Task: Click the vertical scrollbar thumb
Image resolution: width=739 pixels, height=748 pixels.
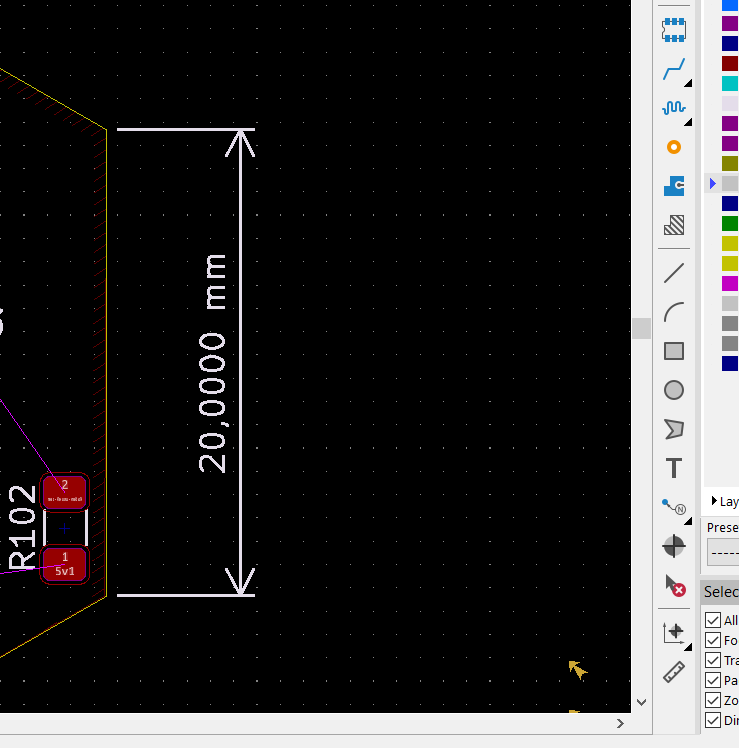Action: pos(642,328)
